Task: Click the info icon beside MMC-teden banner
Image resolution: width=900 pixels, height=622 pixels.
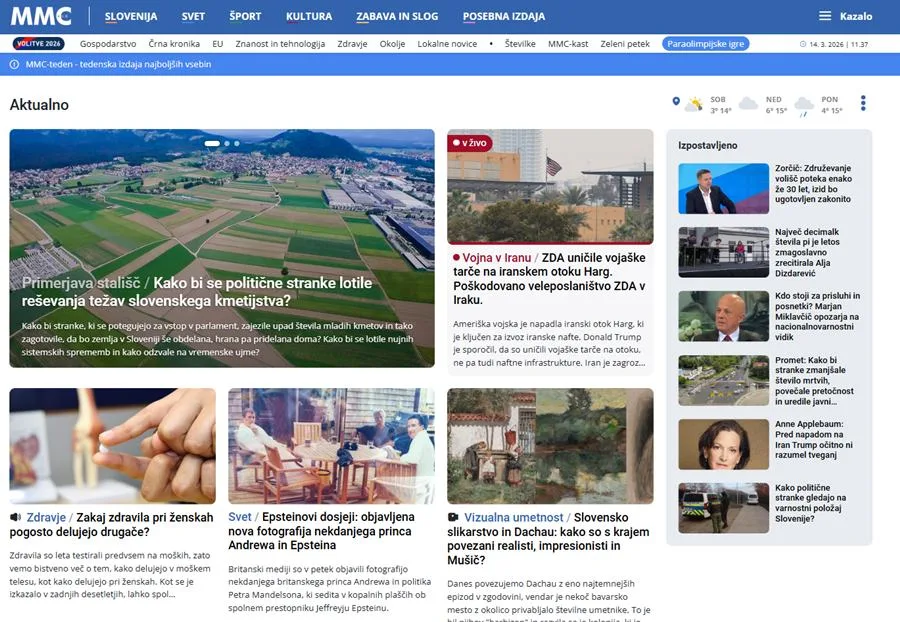Action: (x=14, y=64)
